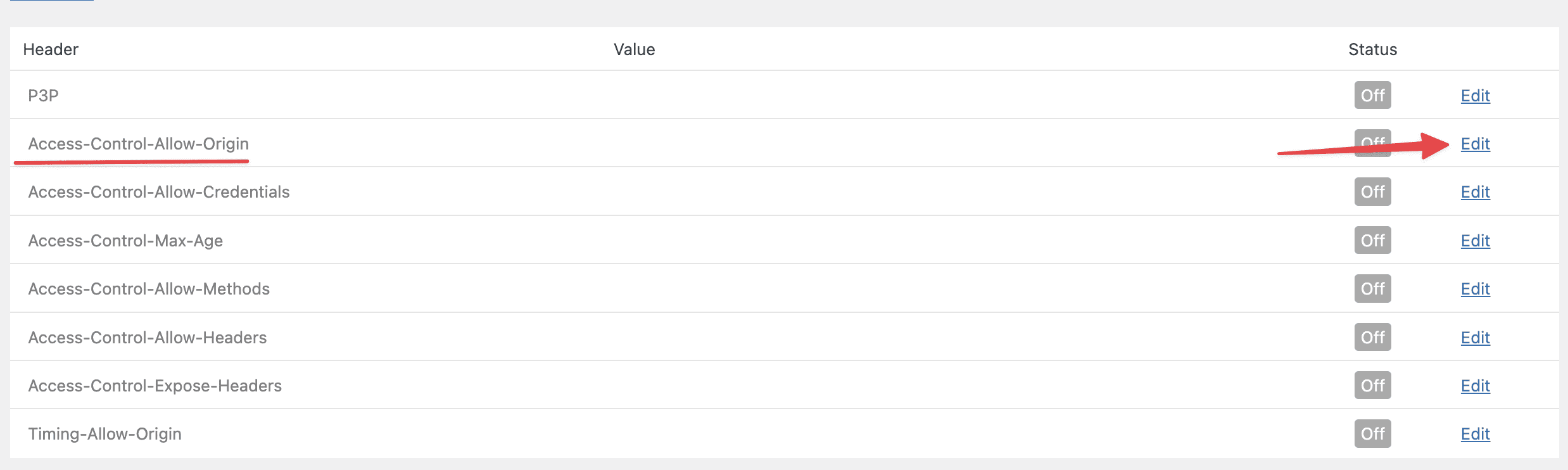Select the Timing-Allow-Origin header name
1568x470 pixels.
click(104, 434)
